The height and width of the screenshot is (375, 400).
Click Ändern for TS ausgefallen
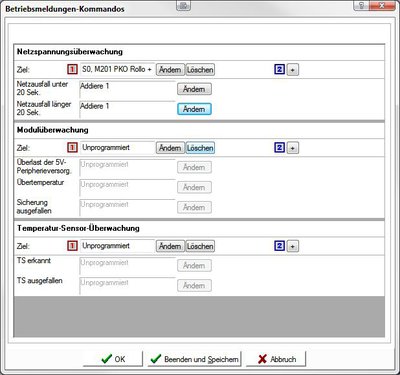[194, 286]
